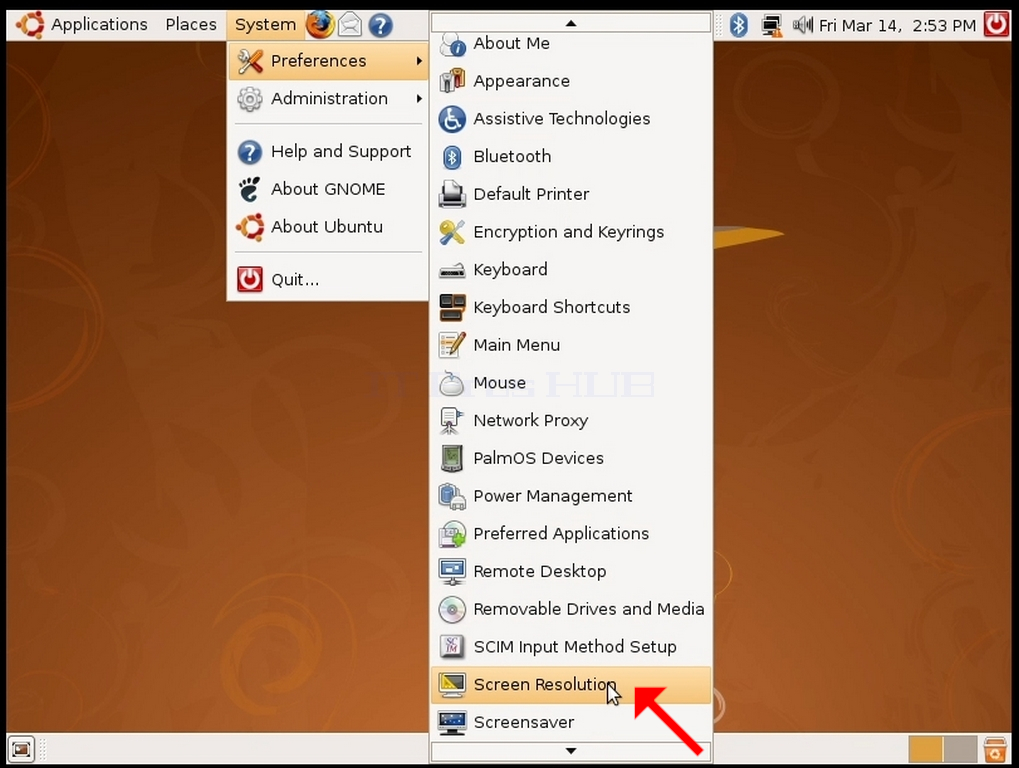Screen dimensions: 1019x768
Task: Click the date and time clock
Action: [x=897, y=25]
